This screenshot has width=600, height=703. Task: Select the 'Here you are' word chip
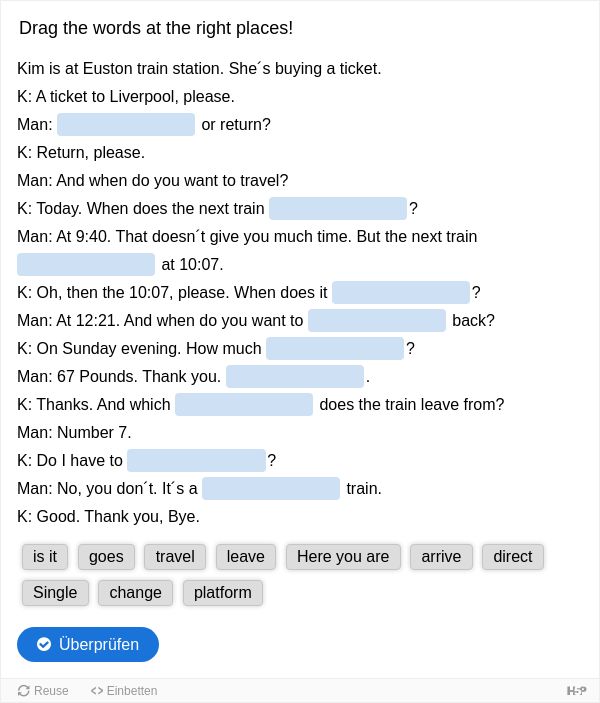tap(343, 557)
